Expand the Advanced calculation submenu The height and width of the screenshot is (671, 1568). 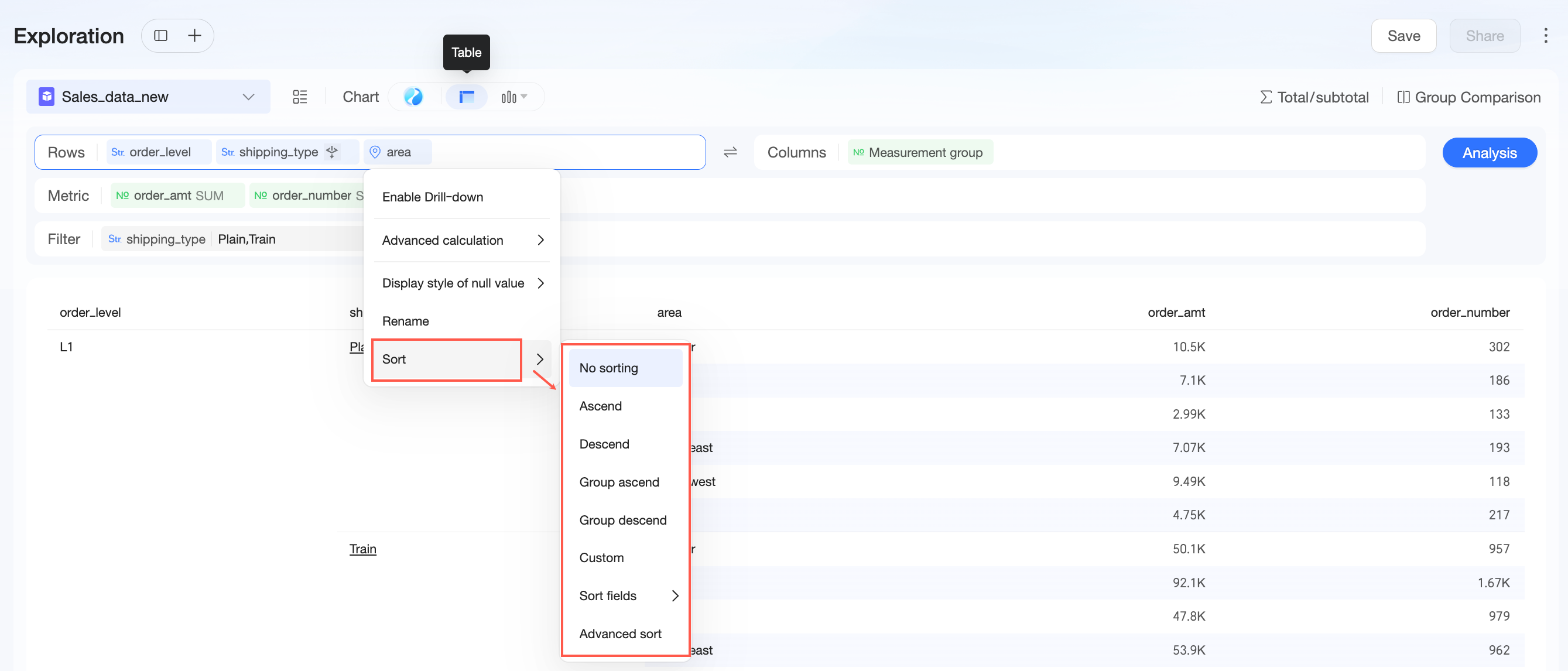pos(463,240)
